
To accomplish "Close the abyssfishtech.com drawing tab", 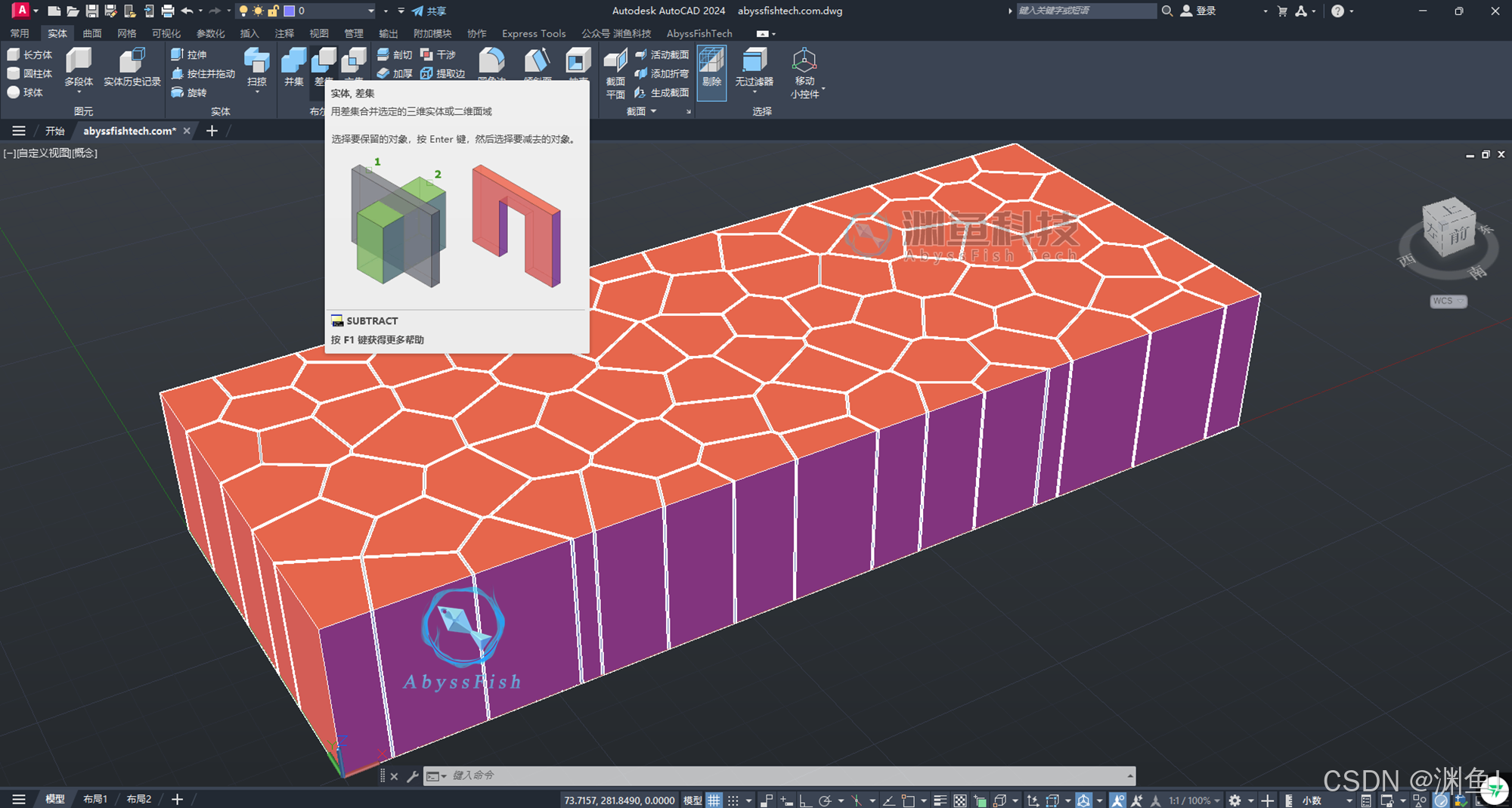I will (187, 131).
